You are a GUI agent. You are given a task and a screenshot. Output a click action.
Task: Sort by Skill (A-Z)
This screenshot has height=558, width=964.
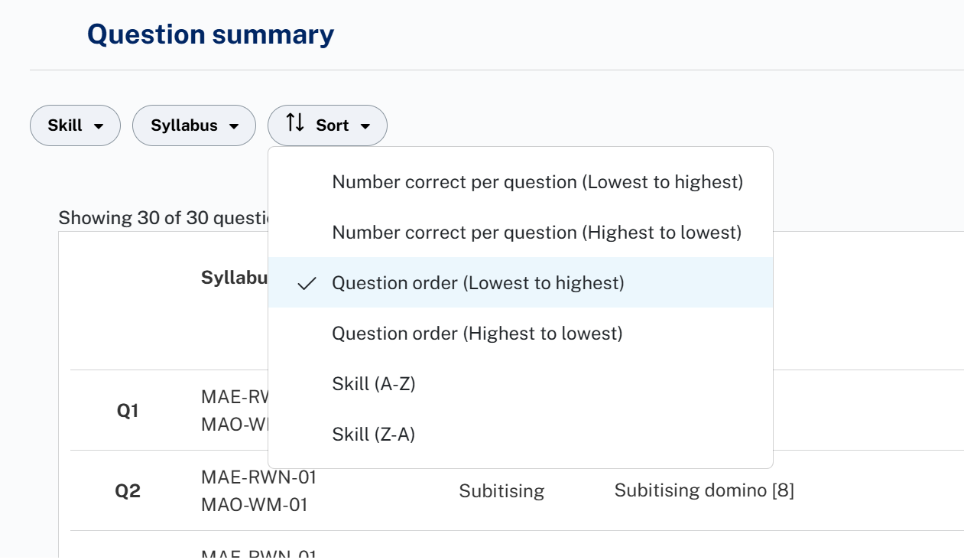pos(520,383)
